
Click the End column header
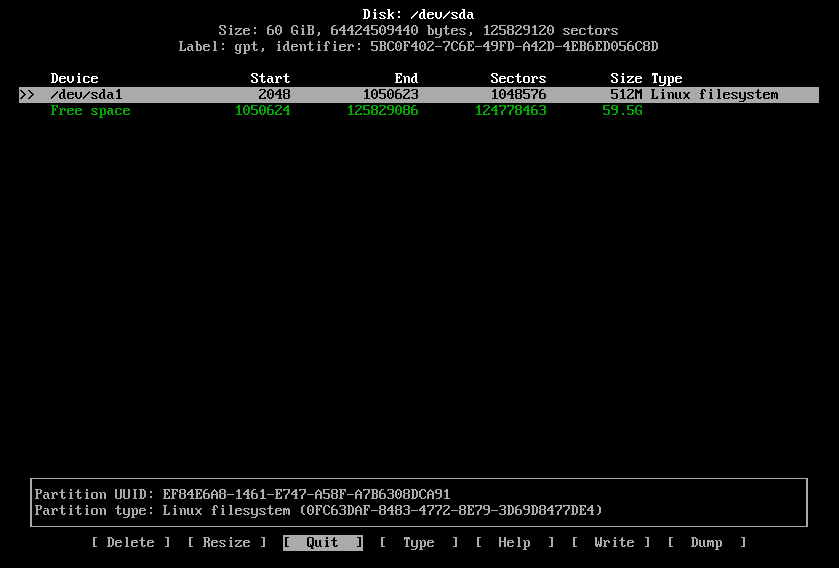coord(406,79)
